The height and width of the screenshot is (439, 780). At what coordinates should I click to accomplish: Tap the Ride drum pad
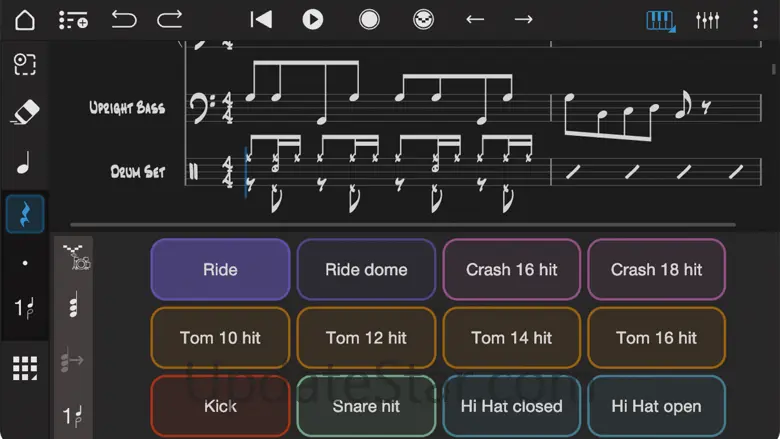220,269
